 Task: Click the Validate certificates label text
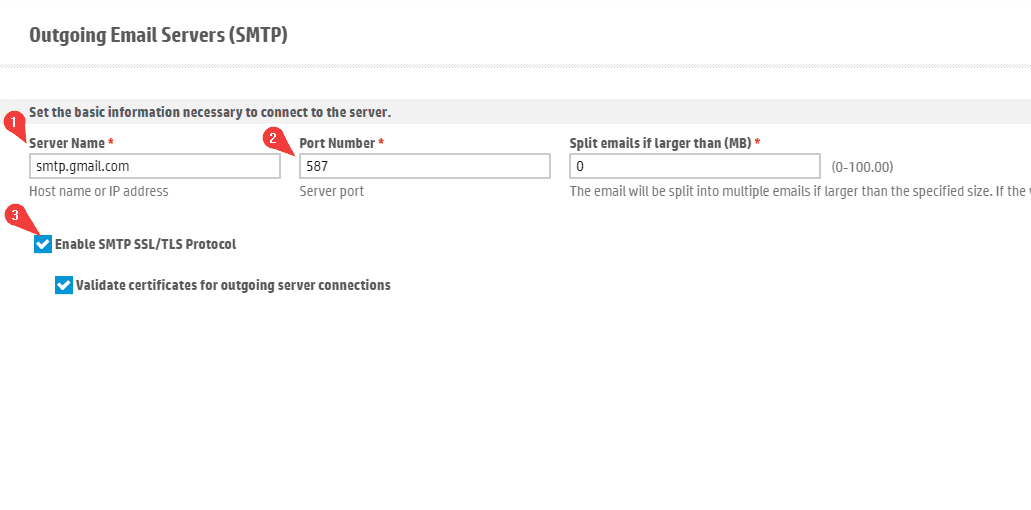click(x=233, y=285)
